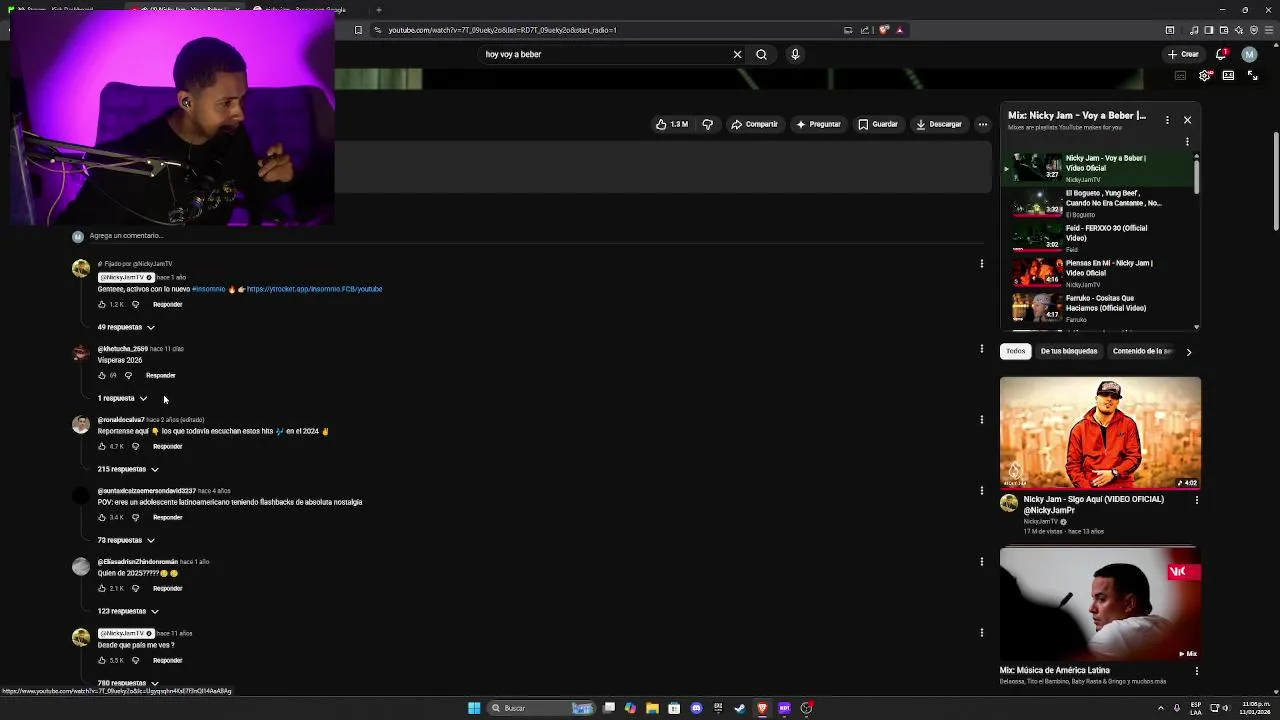1280x720 pixels.
Task: Expand the 215 respuestas replies
Action: [x=128, y=469]
